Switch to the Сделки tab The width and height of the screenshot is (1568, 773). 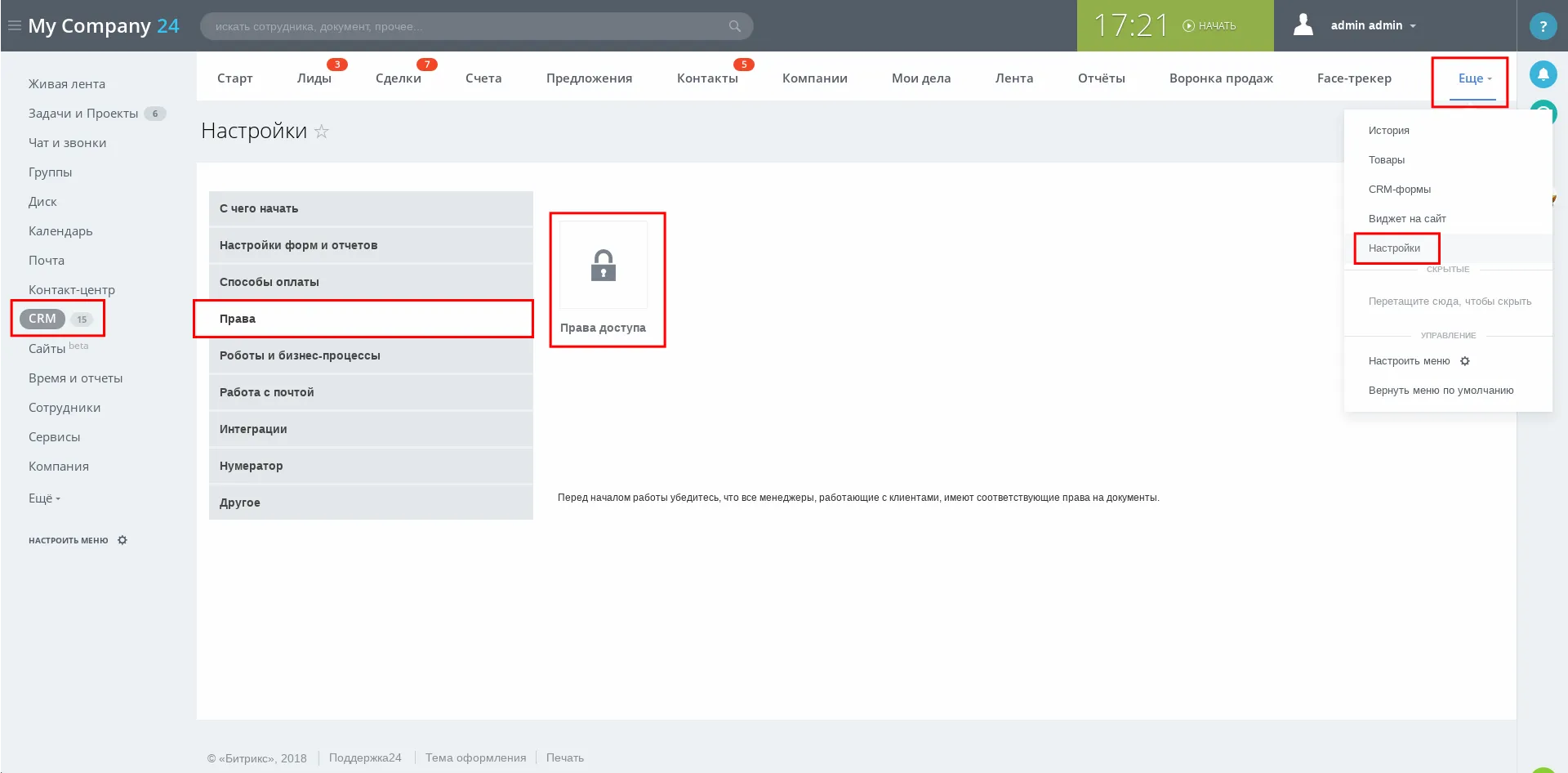399,78
